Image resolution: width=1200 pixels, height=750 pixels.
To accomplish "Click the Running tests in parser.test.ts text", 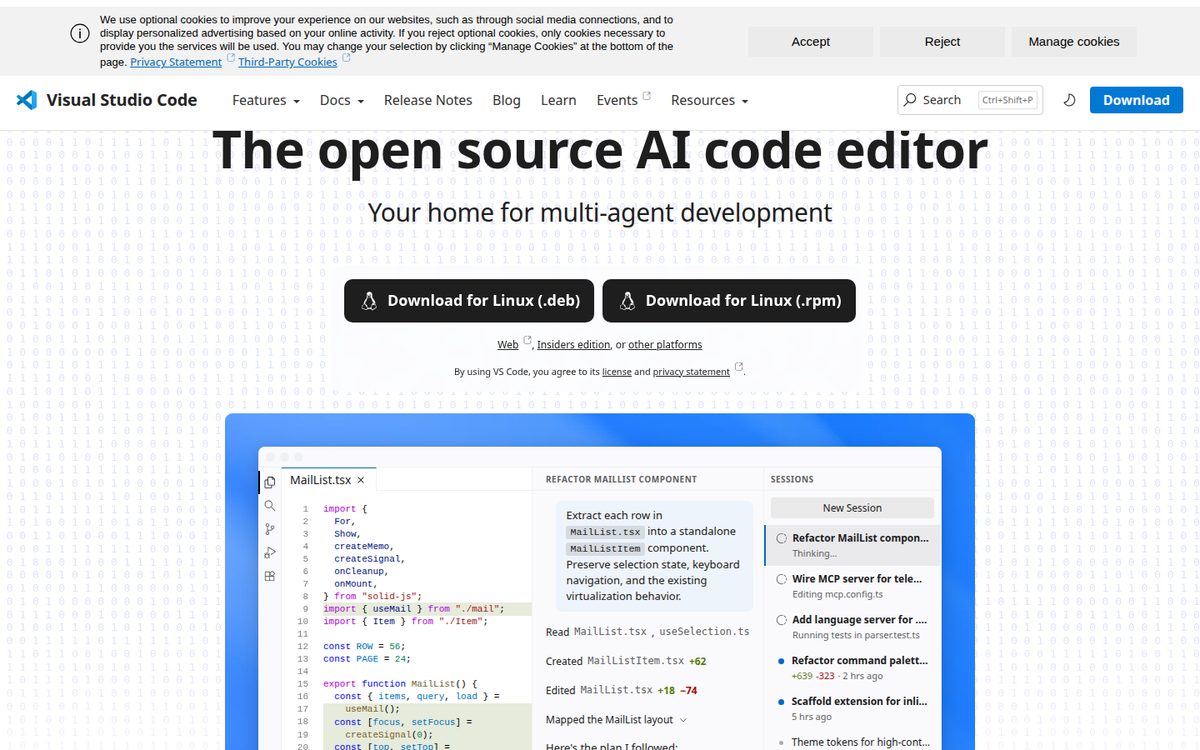I will click(x=856, y=635).
